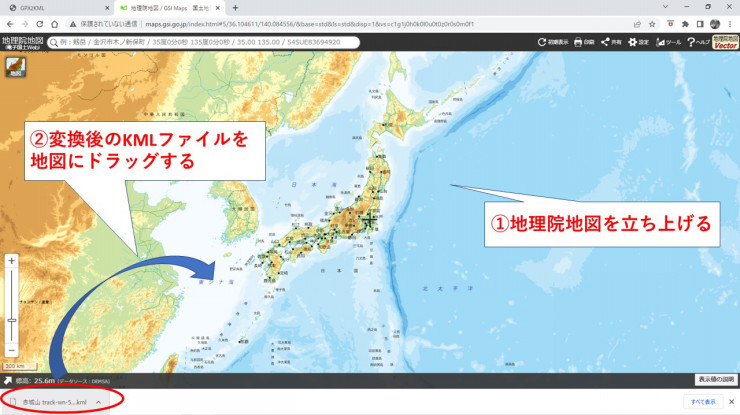This screenshot has width=740, height=415.
Task: Click the map zoom slider handle
Action: coord(12,321)
